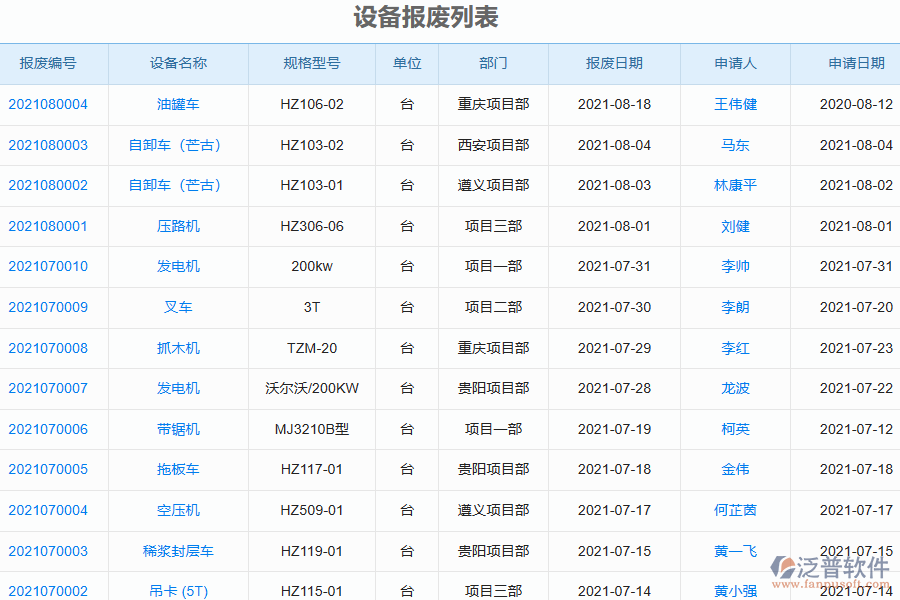The width and height of the screenshot is (900, 600).
Task: Select equipment 叉车
Action: [178, 307]
